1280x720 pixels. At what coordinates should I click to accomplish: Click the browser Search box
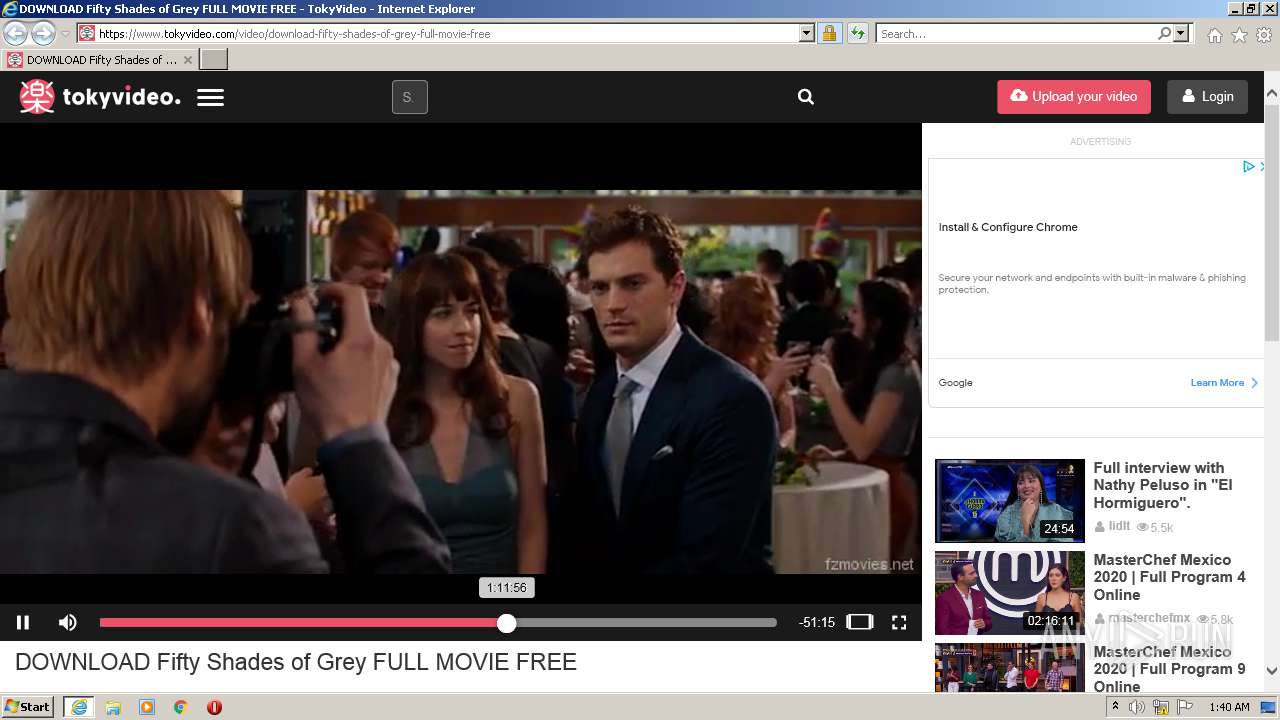(x=1016, y=33)
